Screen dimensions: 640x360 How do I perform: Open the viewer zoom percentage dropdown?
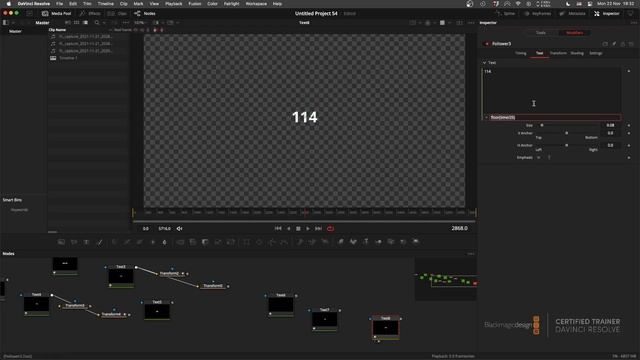pyautogui.click(x=141, y=23)
